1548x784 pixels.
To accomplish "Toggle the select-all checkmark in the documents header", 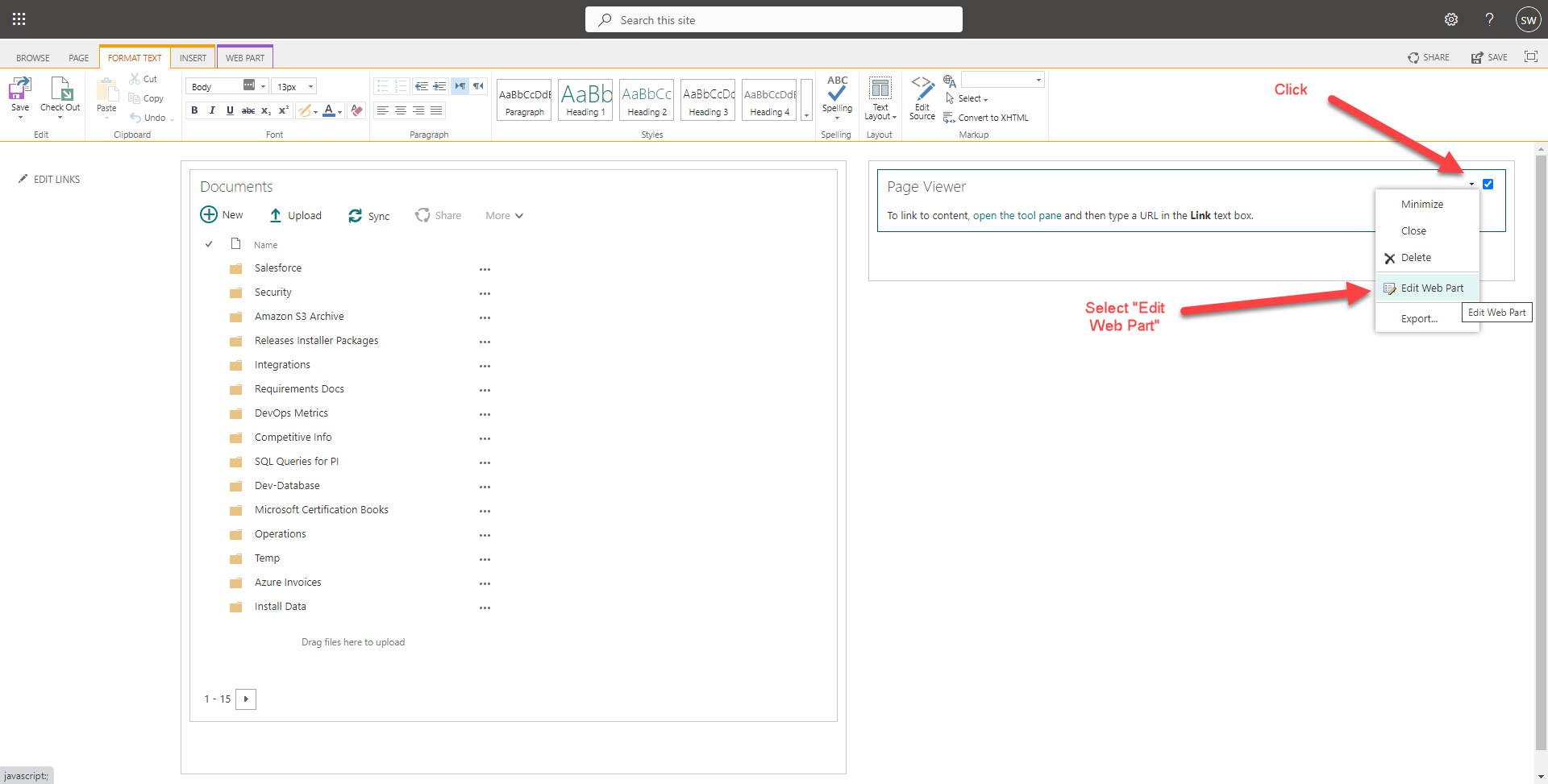I will click(x=209, y=244).
